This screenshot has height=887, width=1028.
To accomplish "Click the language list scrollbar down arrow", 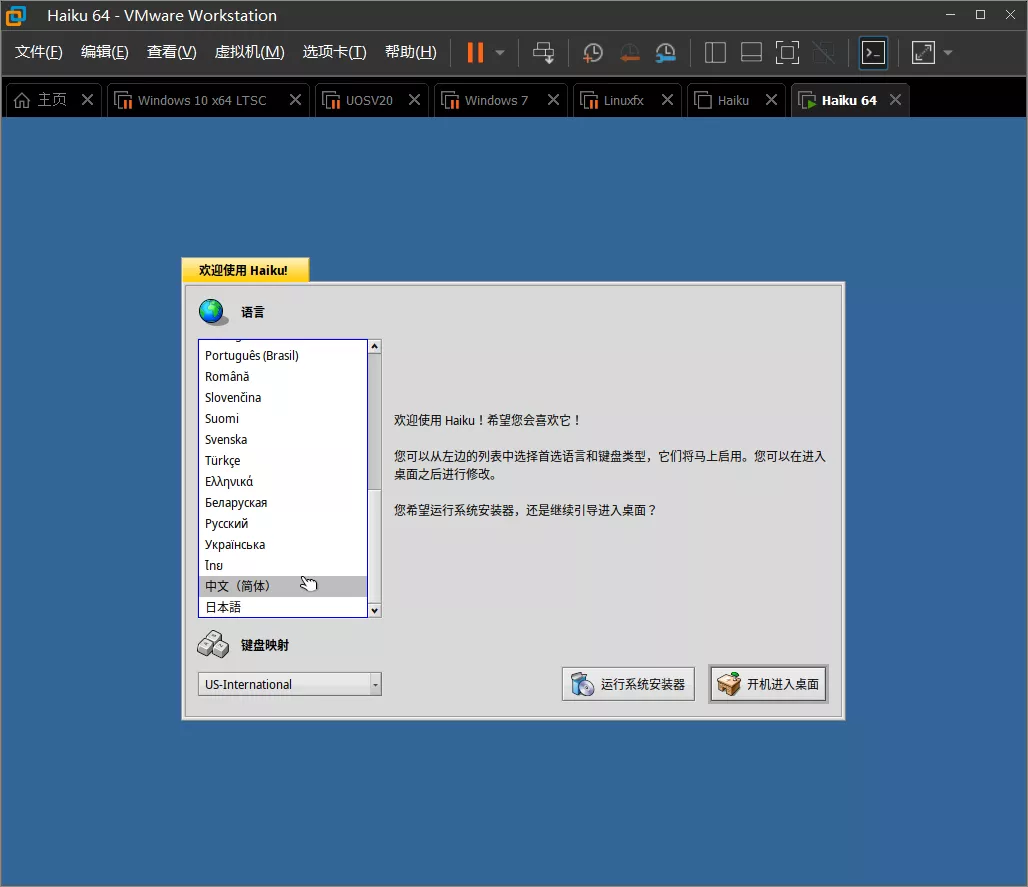I will [375, 609].
